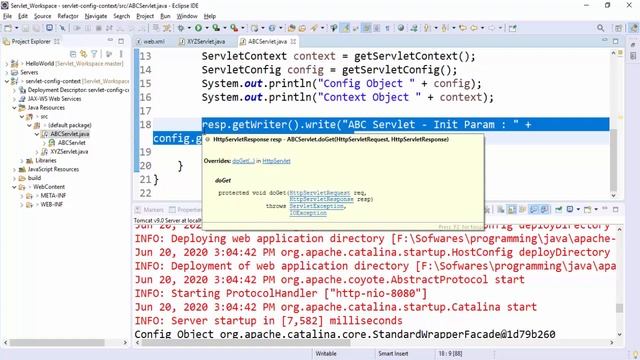640x360 pixels.
Task: Expand the Servers tree node
Action: click(7, 72)
